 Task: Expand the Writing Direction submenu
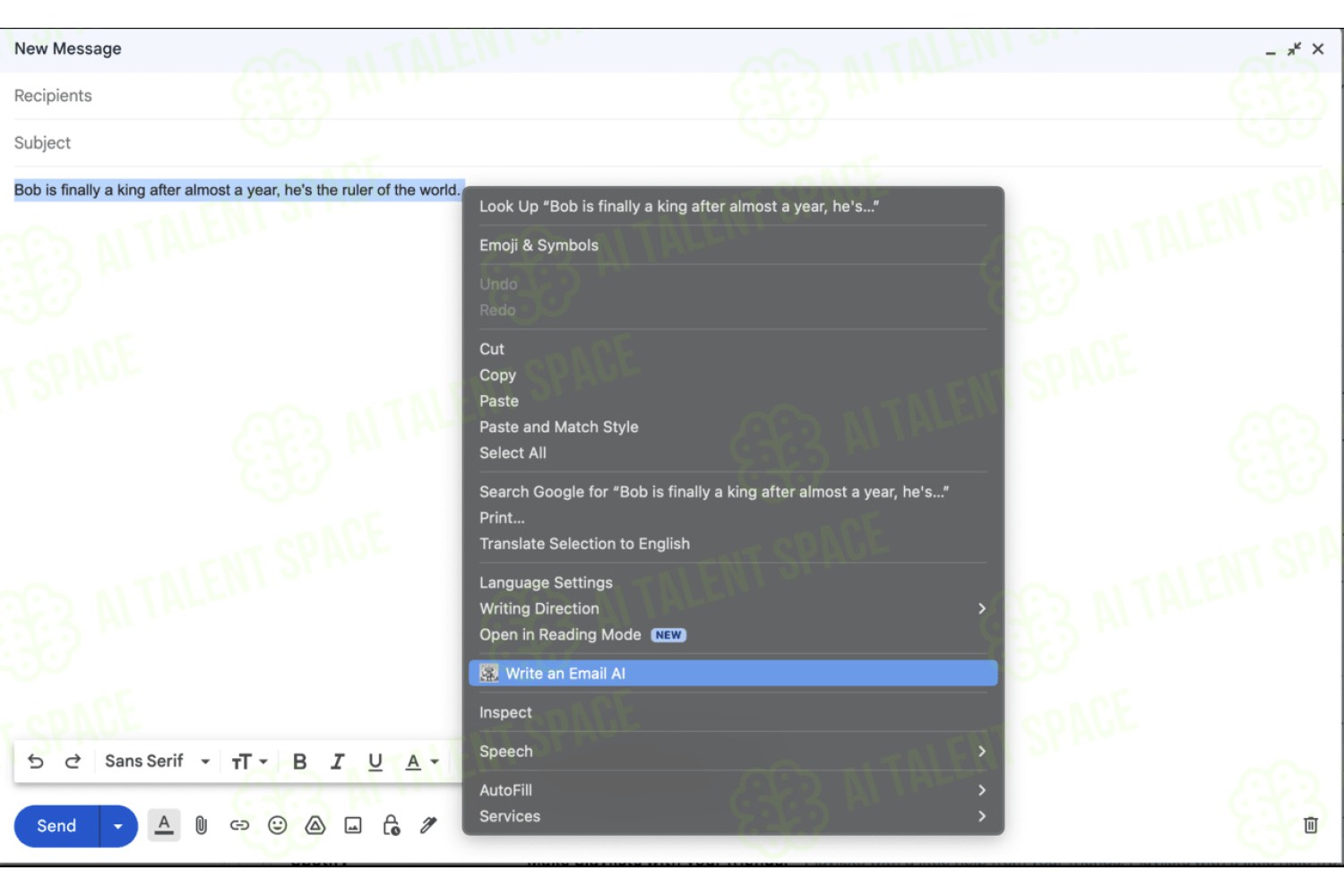pyautogui.click(x=733, y=609)
